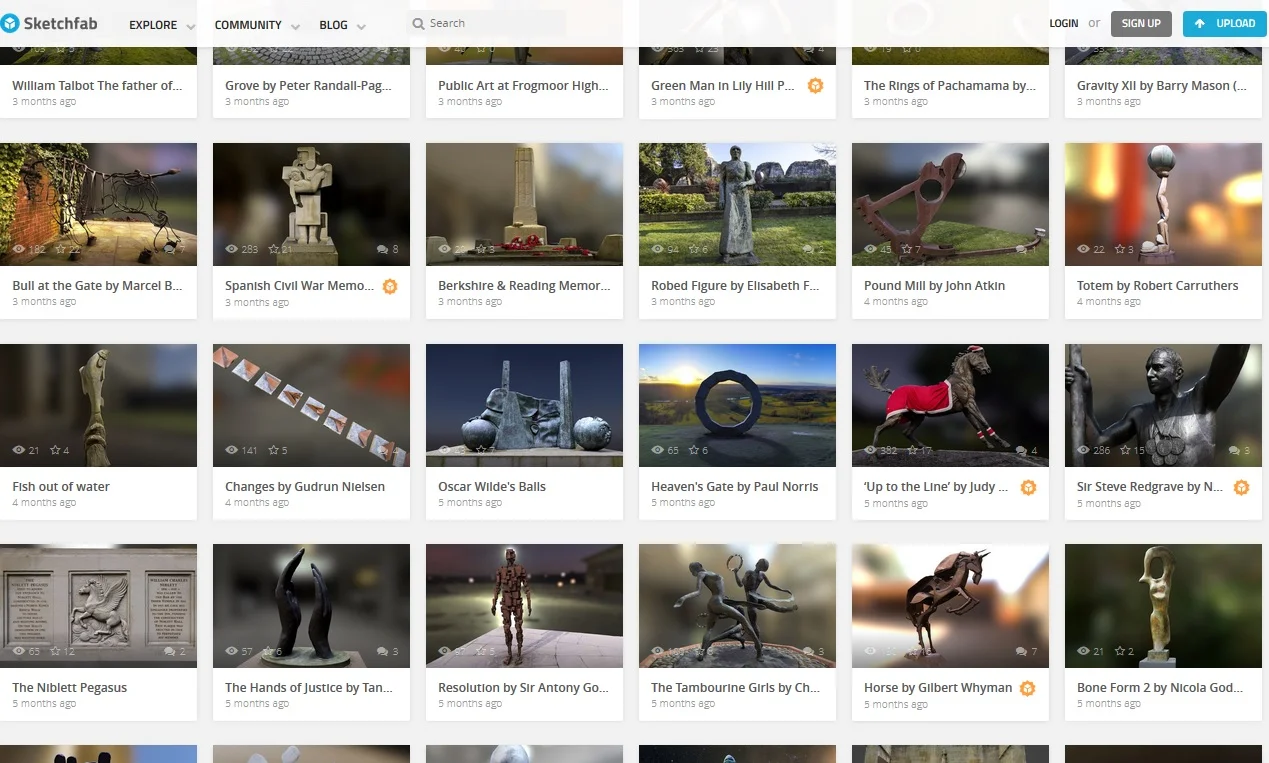Click views eye icon on Fish out of water
1269x763 pixels.
click(x=18, y=450)
